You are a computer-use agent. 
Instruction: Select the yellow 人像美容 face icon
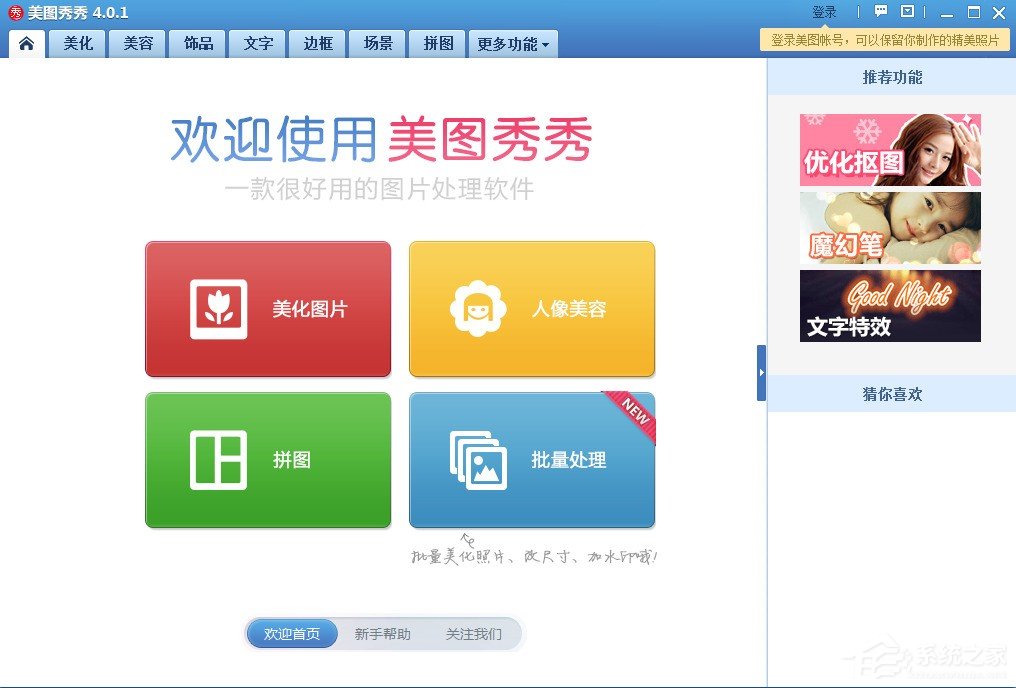click(x=478, y=308)
